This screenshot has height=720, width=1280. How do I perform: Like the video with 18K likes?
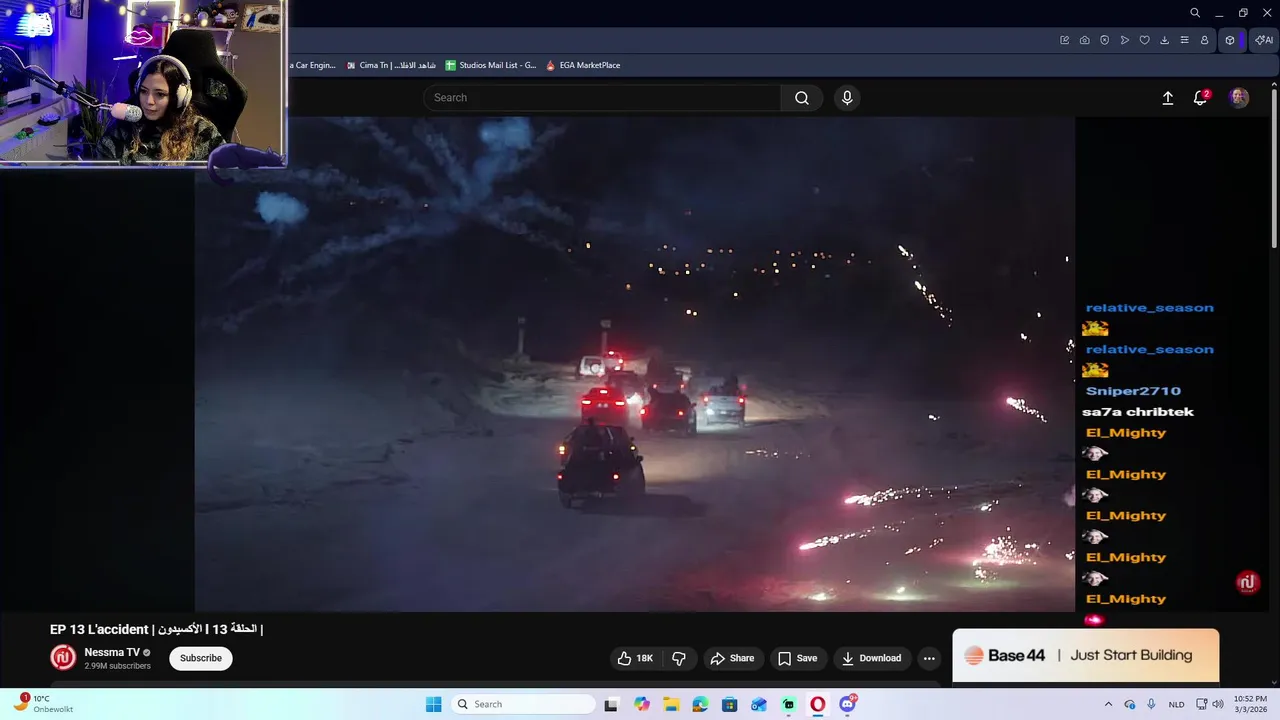click(635, 658)
